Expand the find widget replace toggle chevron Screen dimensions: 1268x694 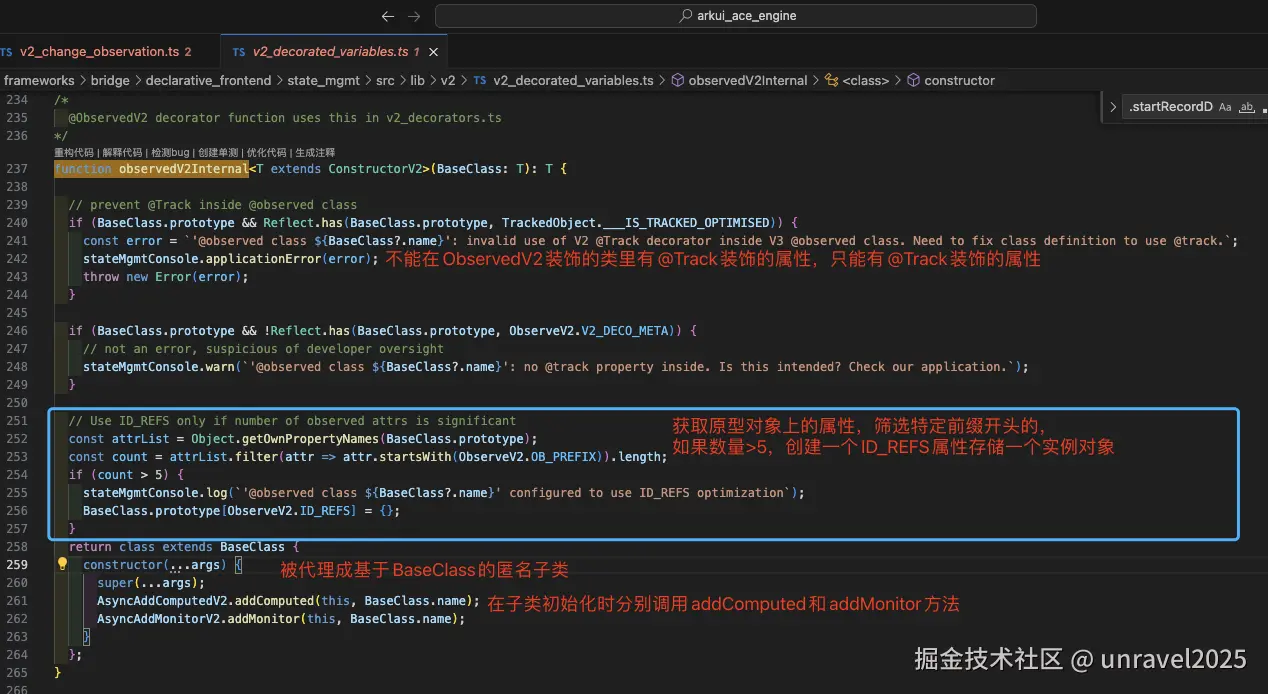point(1113,106)
